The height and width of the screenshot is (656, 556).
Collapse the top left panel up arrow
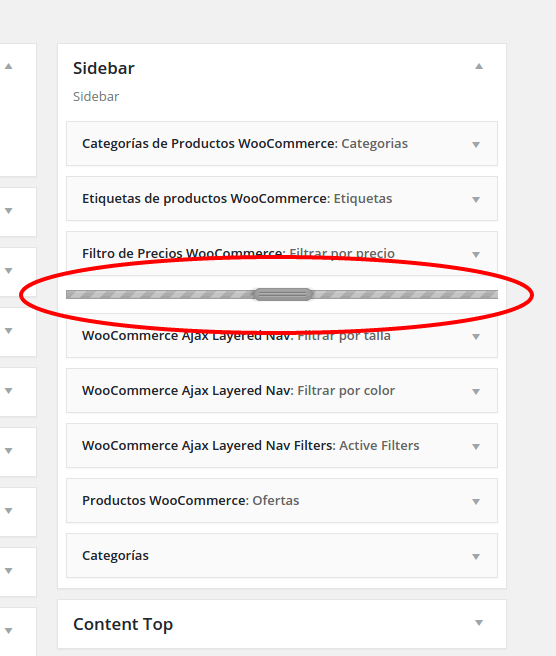pyautogui.click(x=8, y=67)
